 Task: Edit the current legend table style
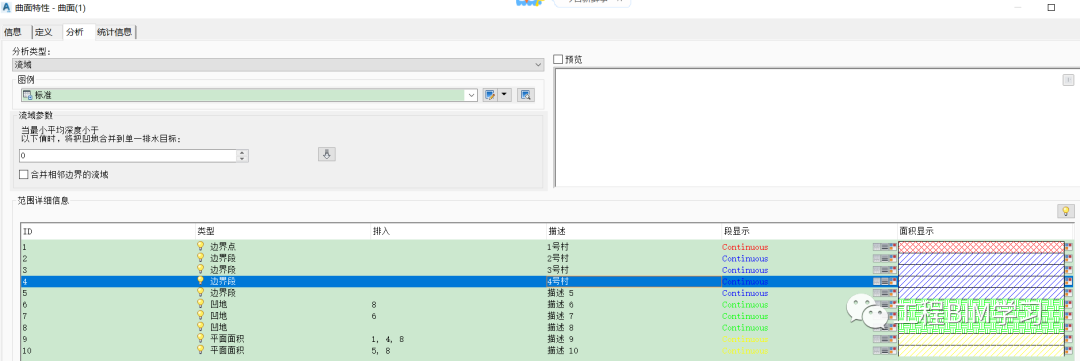click(x=490, y=95)
